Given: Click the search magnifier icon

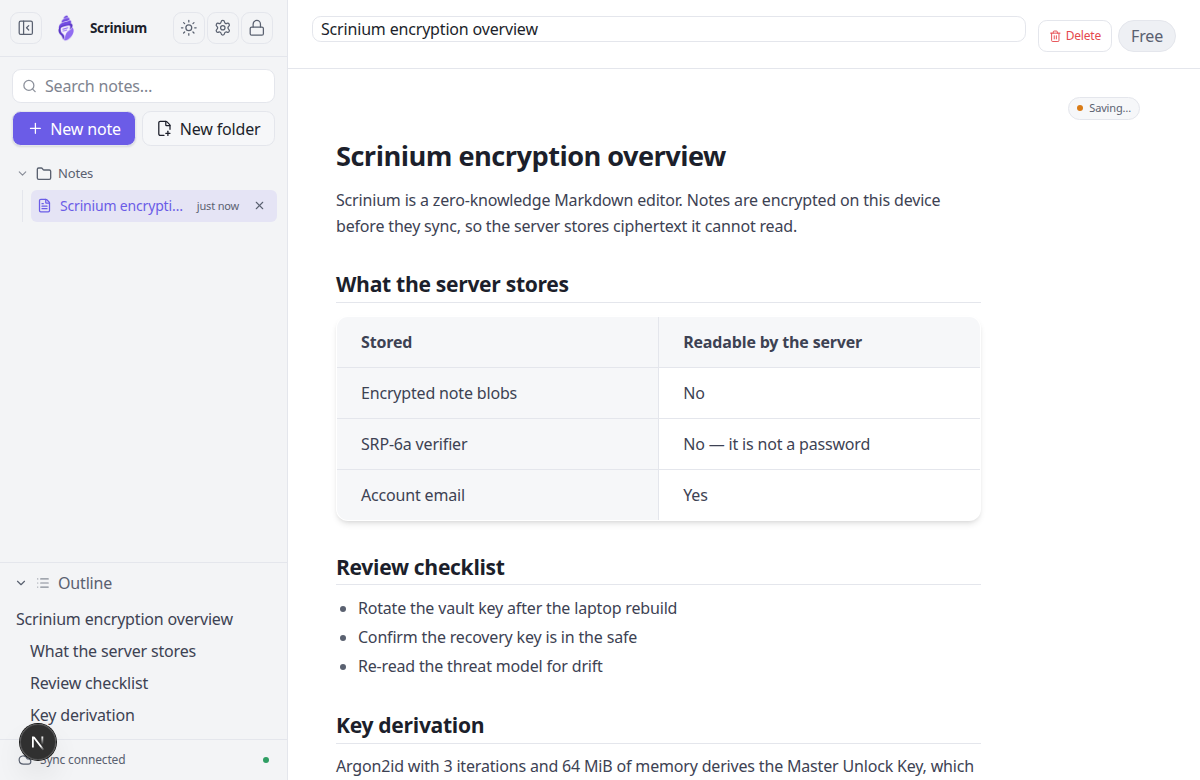Looking at the screenshot, I should click(x=30, y=86).
